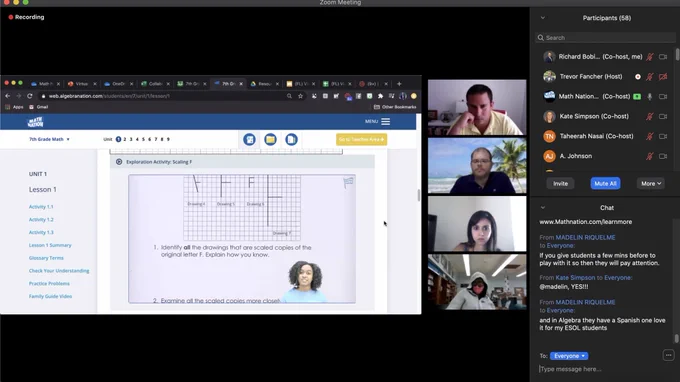The height and width of the screenshot is (382, 680).
Task: Click the yellow folder toolbar icon
Action: pos(270,140)
